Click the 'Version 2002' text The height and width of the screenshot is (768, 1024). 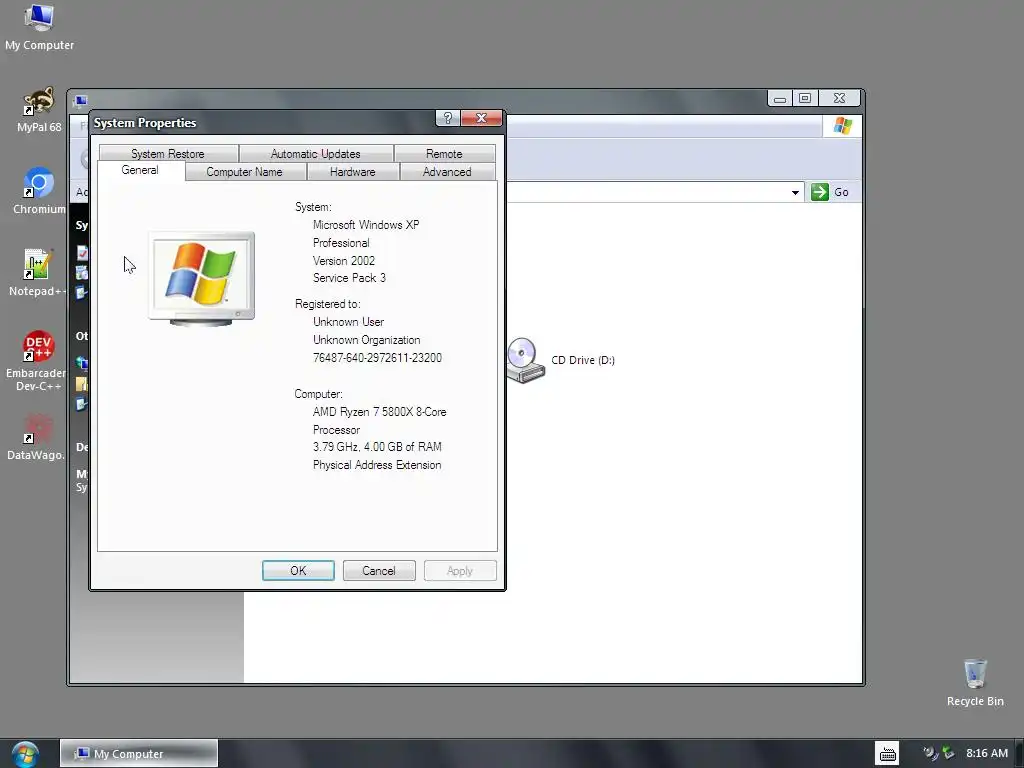344,261
